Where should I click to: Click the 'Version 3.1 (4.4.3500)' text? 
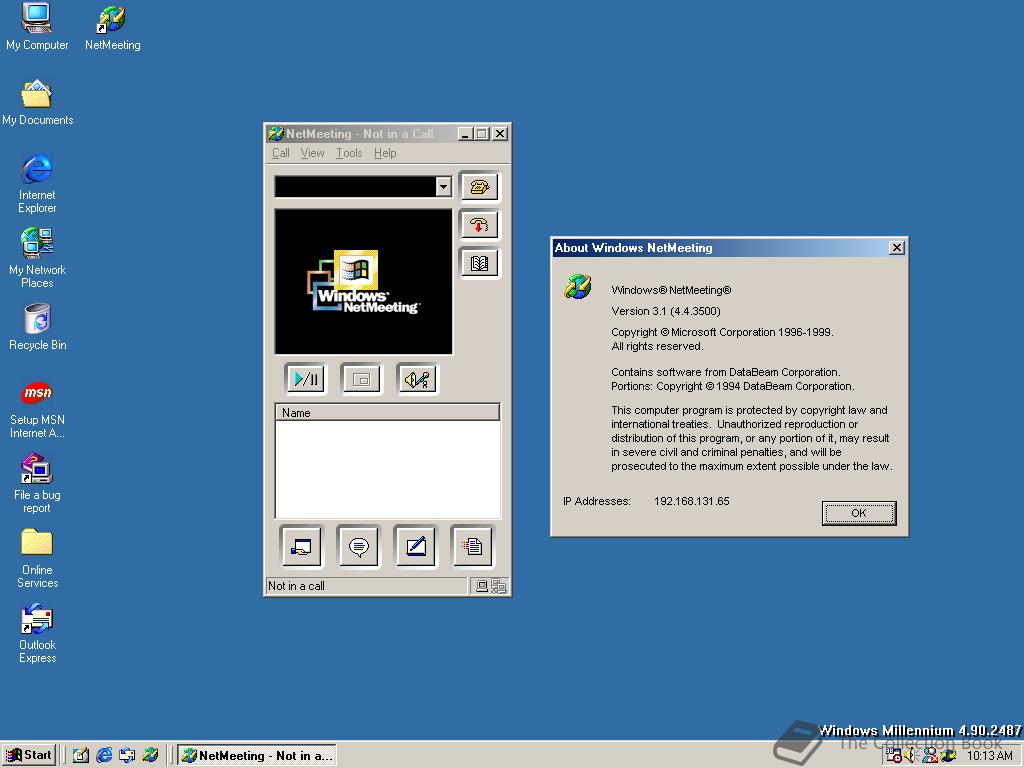point(666,311)
